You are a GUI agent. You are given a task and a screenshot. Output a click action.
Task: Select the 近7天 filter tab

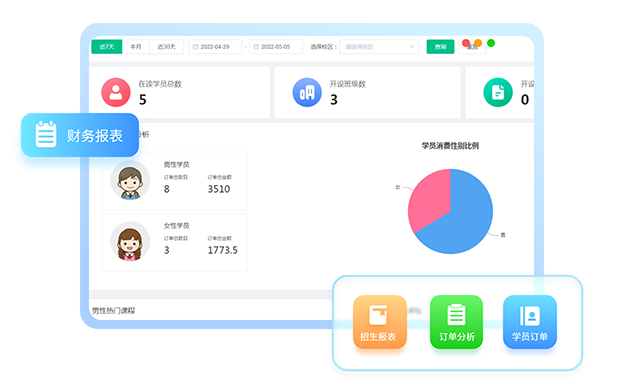[107, 47]
